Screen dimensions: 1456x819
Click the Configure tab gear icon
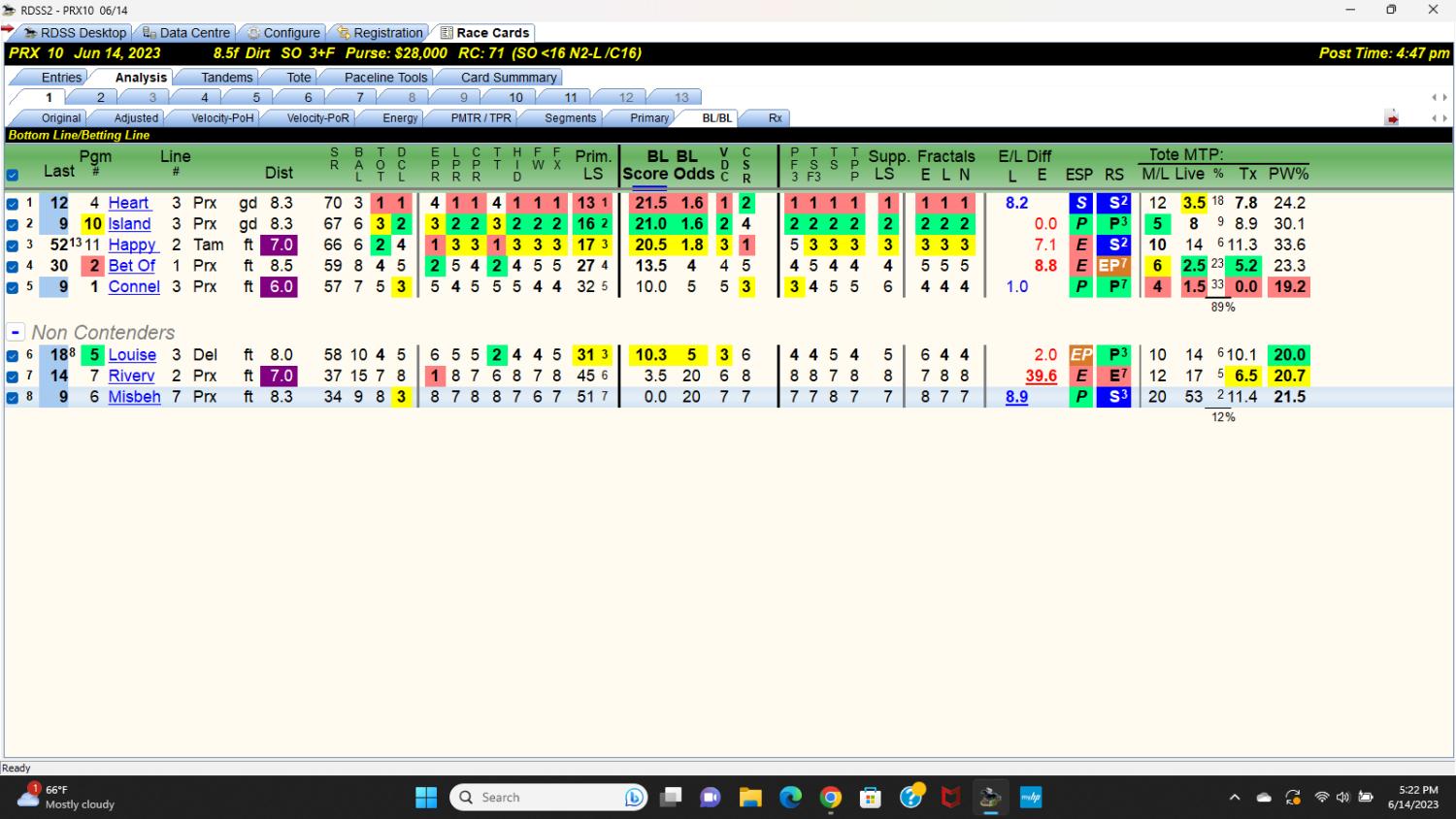pos(253,32)
